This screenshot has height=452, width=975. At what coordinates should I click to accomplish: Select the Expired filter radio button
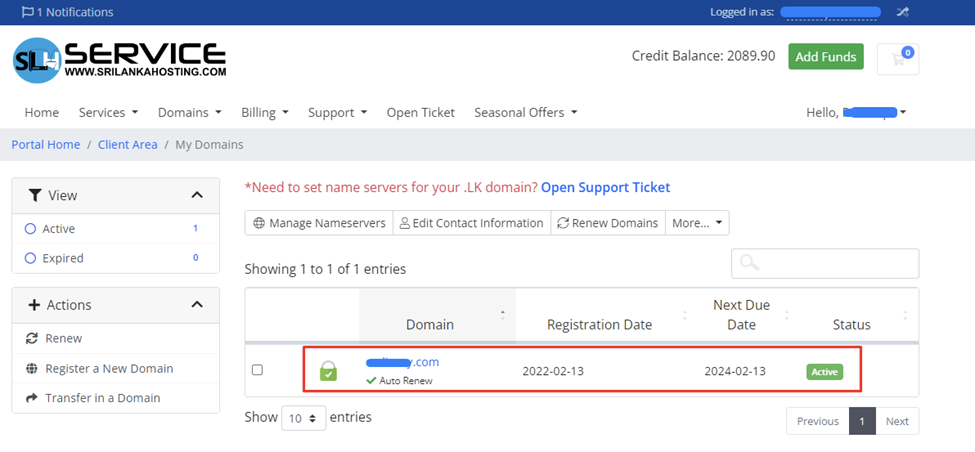(30, 258)
